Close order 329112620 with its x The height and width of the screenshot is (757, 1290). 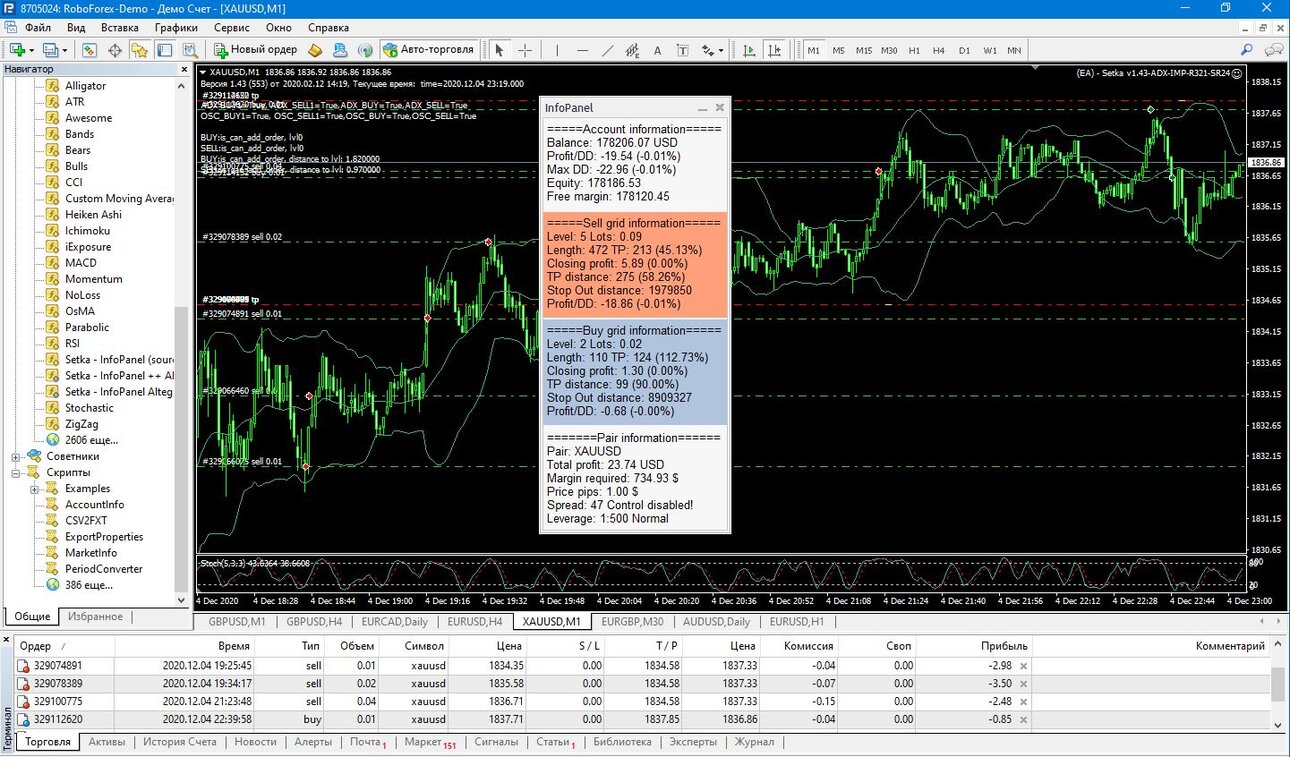(1023, 719)
